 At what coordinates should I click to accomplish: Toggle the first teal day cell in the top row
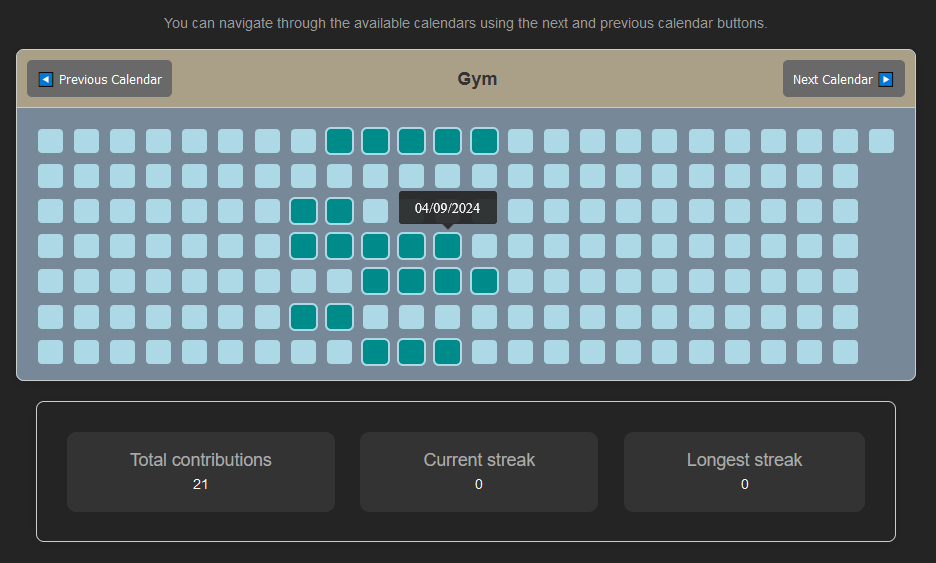coord(339,141)
